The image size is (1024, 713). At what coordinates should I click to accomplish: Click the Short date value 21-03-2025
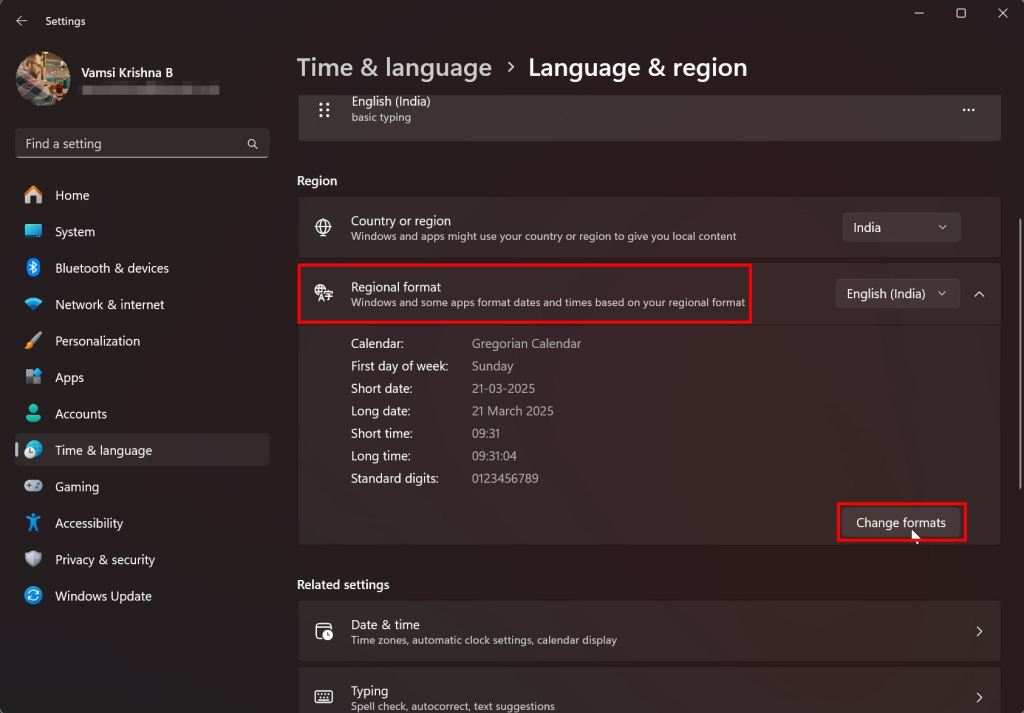[503, 388]
